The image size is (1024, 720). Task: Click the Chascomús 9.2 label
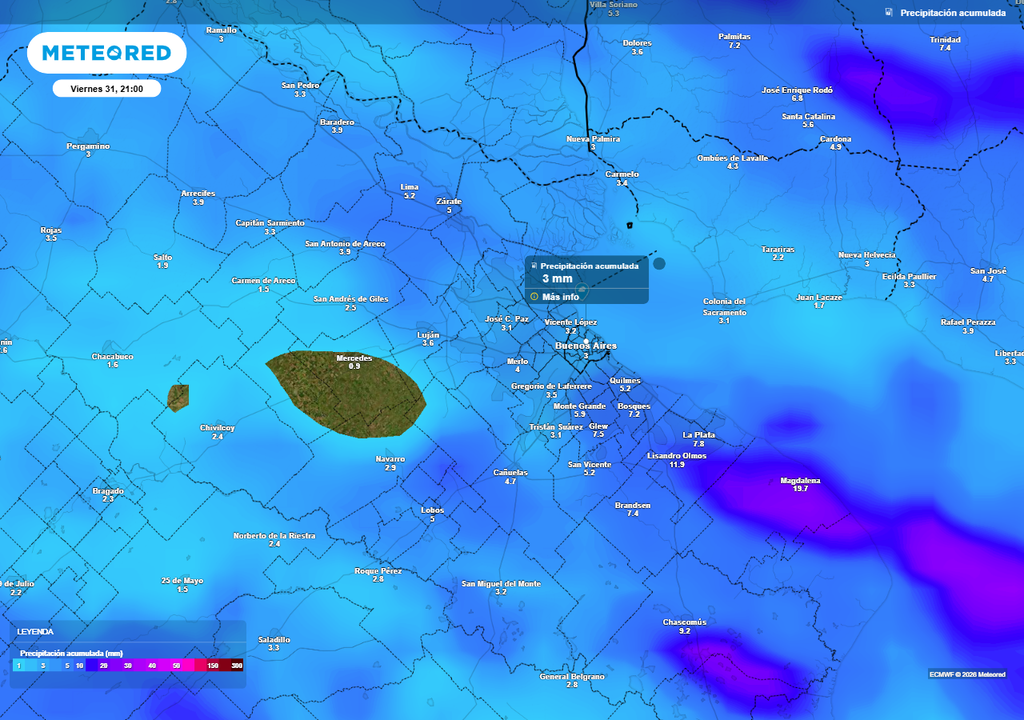pos(684,626)
